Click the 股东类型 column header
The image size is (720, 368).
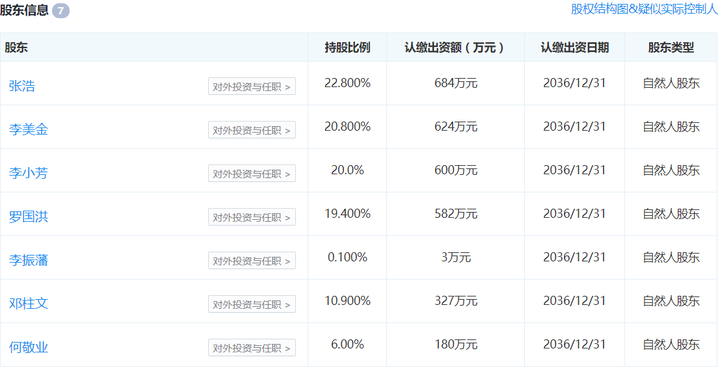tap(671, 47)
